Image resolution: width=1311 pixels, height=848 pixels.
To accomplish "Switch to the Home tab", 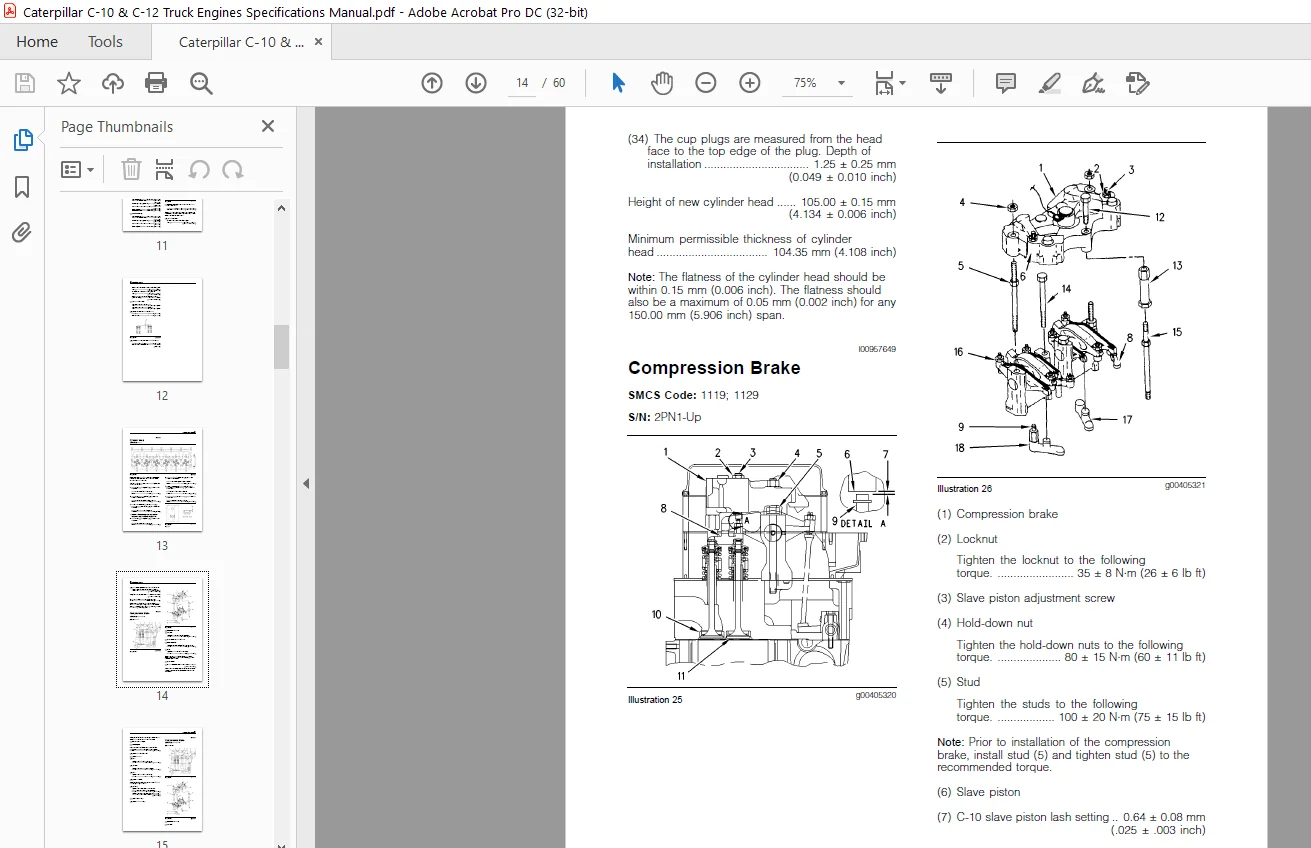I will point(37,42).
